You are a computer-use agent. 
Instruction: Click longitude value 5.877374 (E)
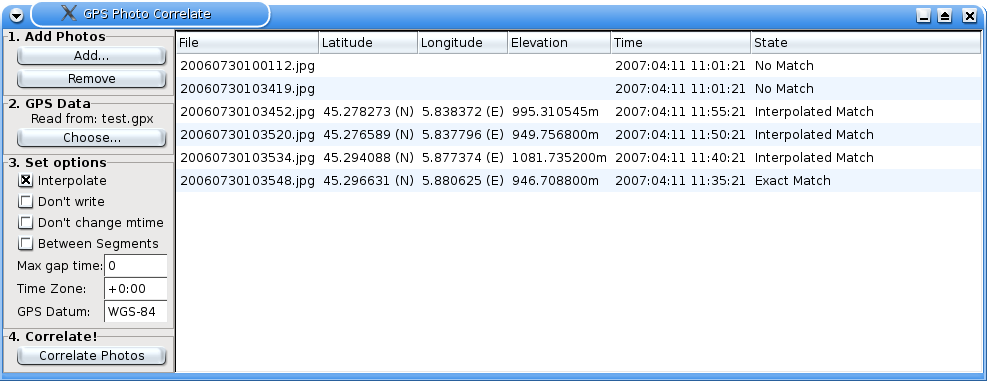point(463,158)
